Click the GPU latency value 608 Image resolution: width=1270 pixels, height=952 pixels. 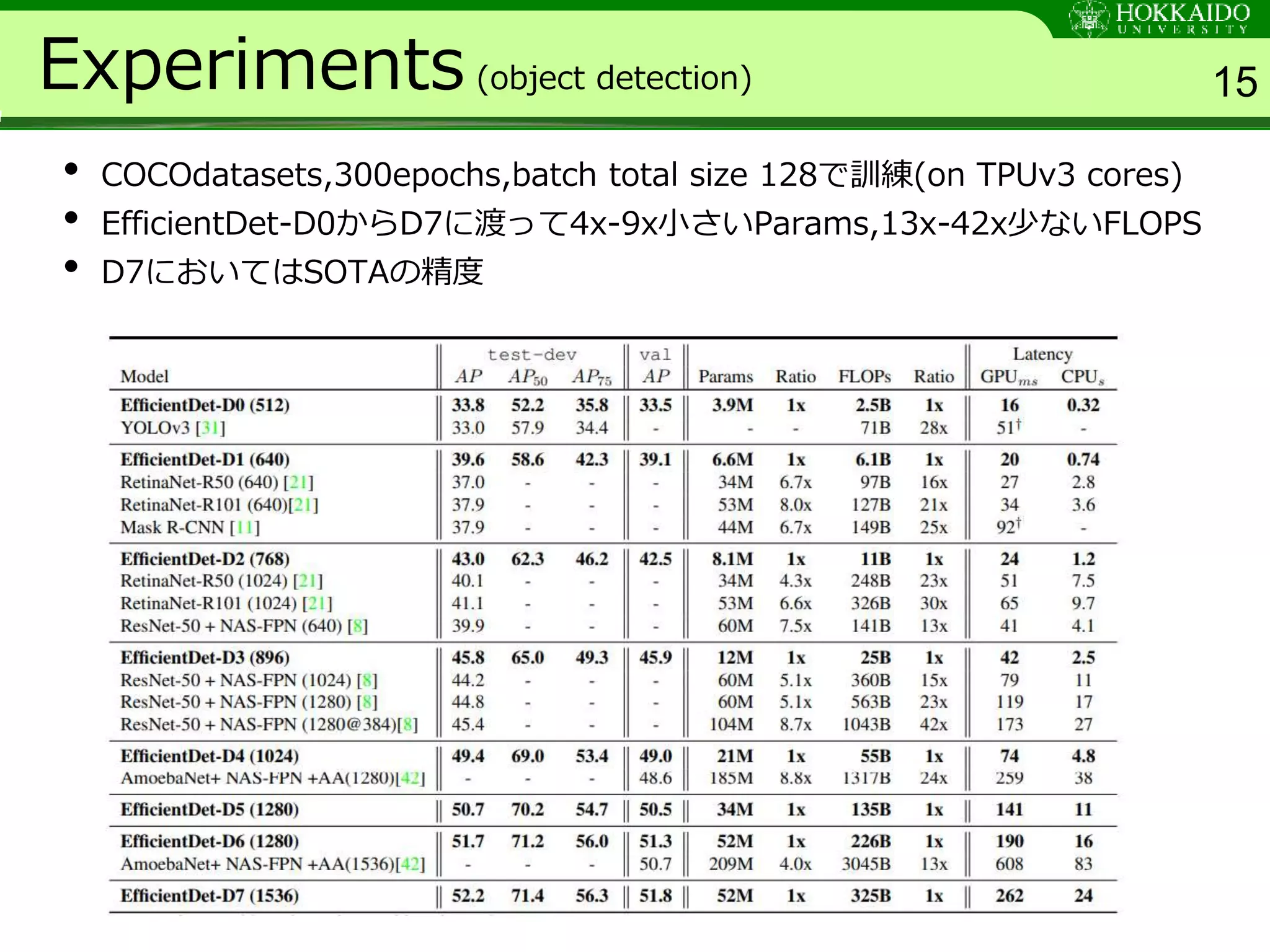pos(1009,864)
